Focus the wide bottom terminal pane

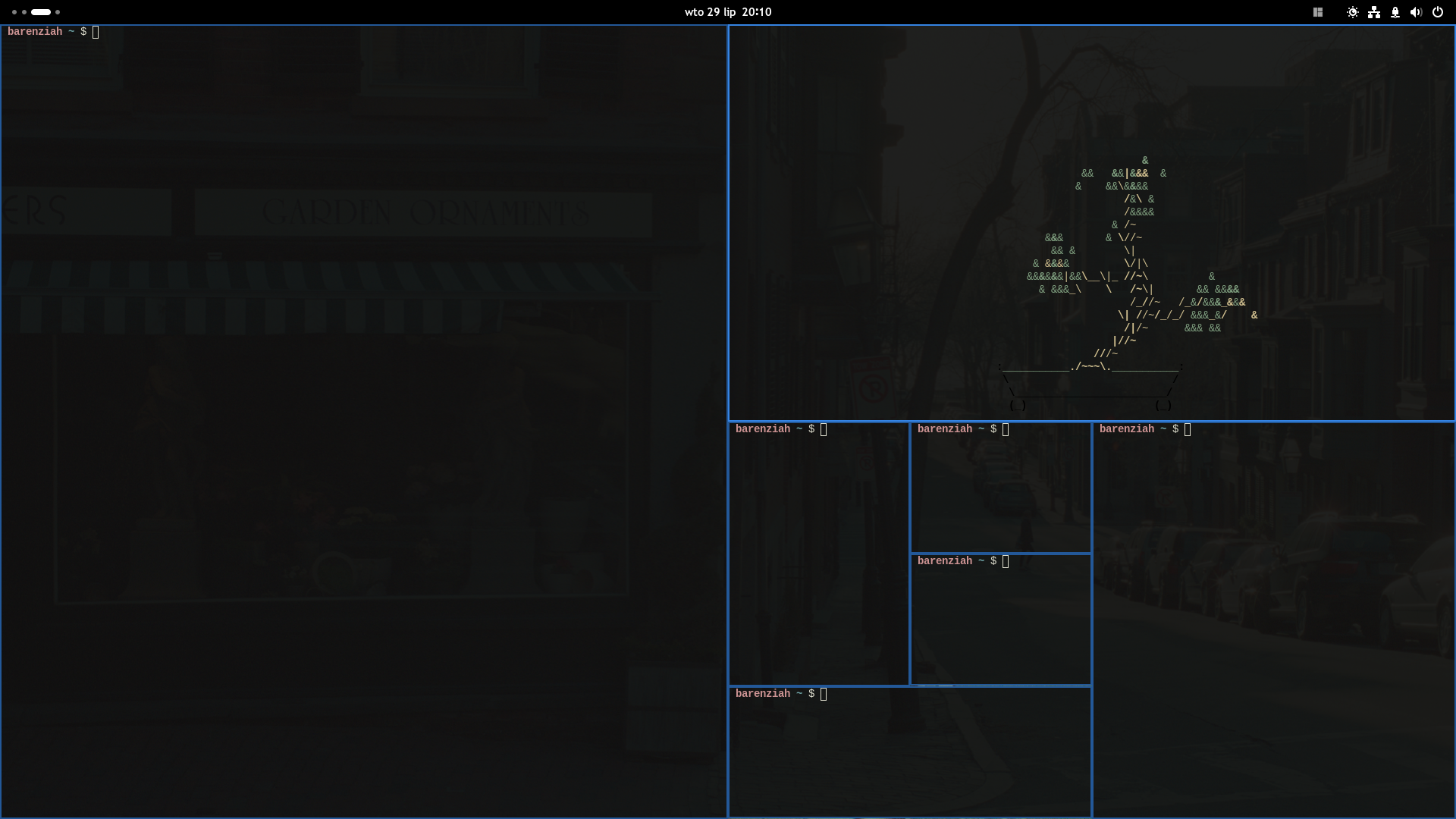pos(910,755)
